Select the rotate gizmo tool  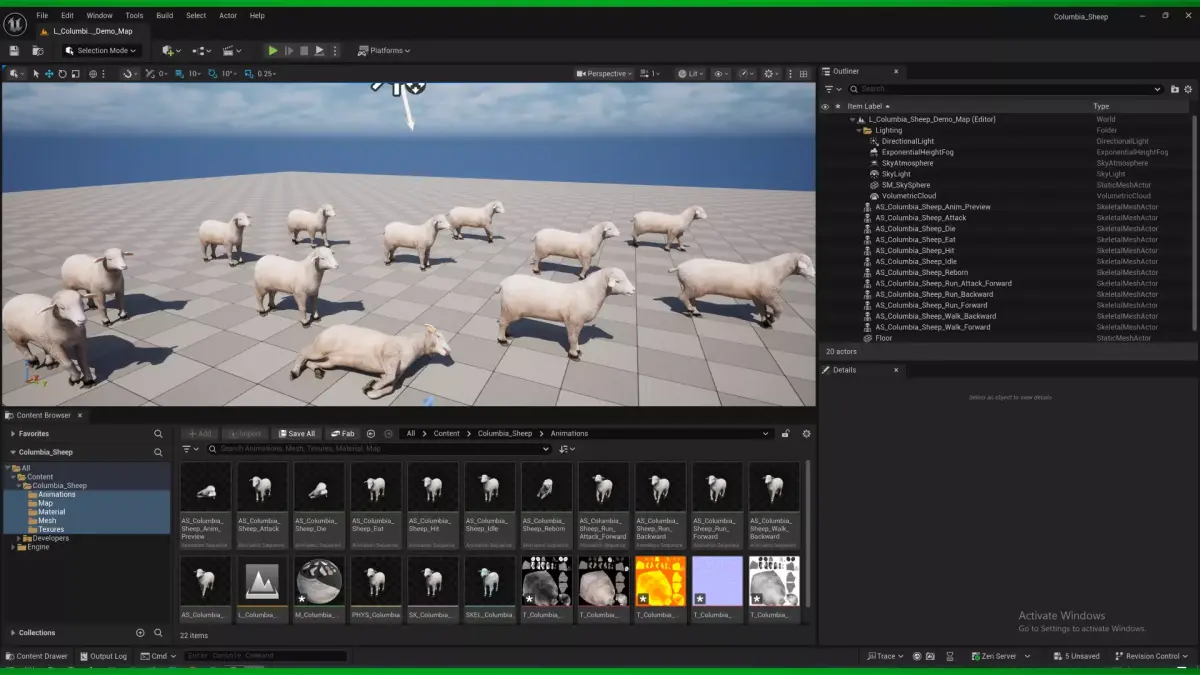click(62, 74)
